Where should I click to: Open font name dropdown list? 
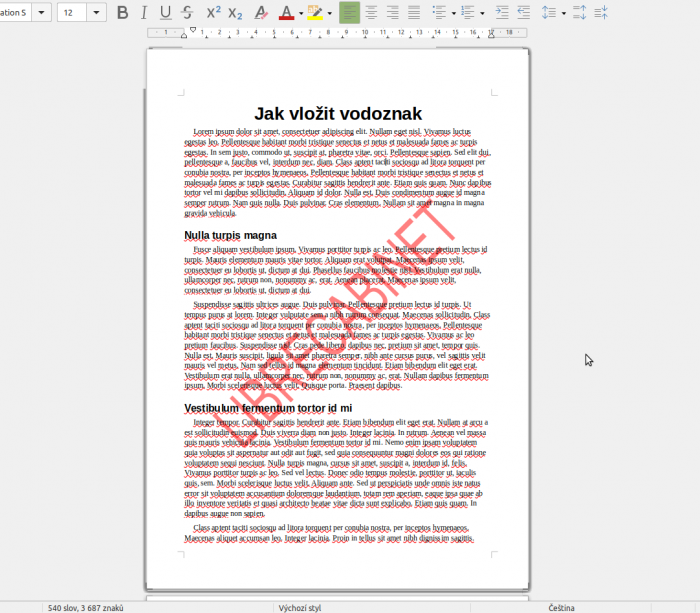pyautogui.click(x=42, y=13)
